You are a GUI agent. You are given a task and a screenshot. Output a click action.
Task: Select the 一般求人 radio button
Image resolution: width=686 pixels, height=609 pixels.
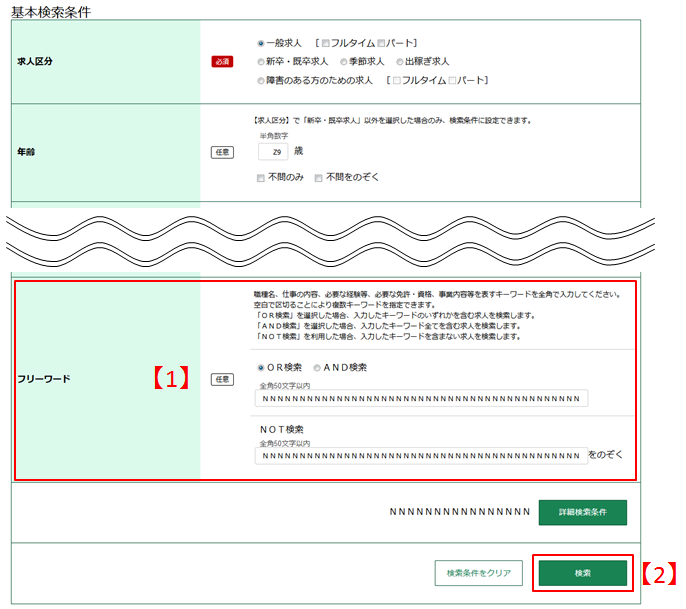[261, 44]
